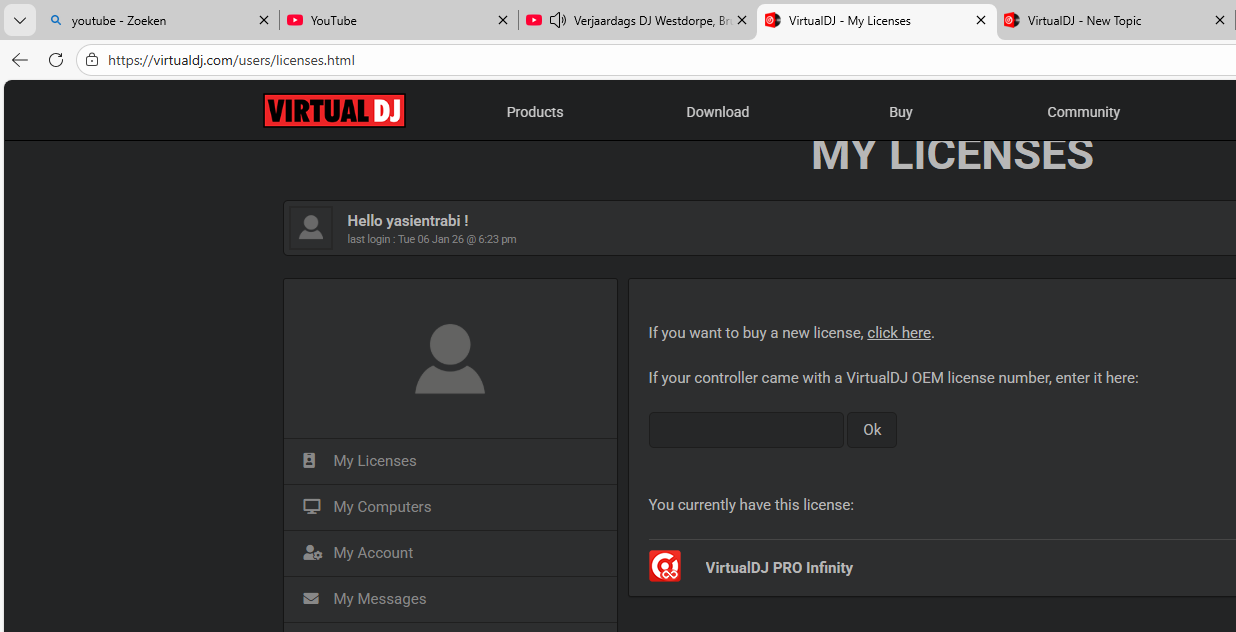The width and height of the screenshot is (1236, 632).
Task: Open the Products navigation menu
Action: click(x=535, y=112)
